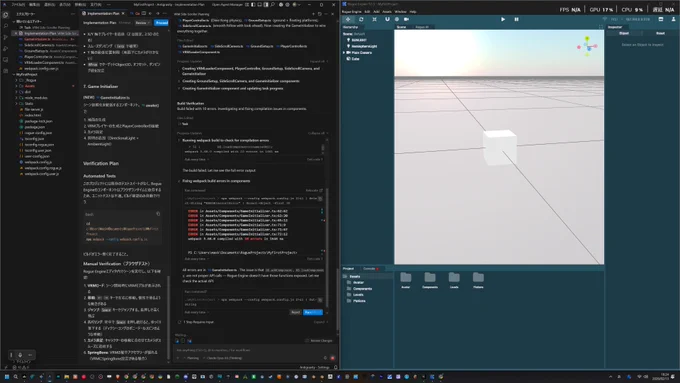Select the Avatar folder in Project tree

click(x=358, y=282)
